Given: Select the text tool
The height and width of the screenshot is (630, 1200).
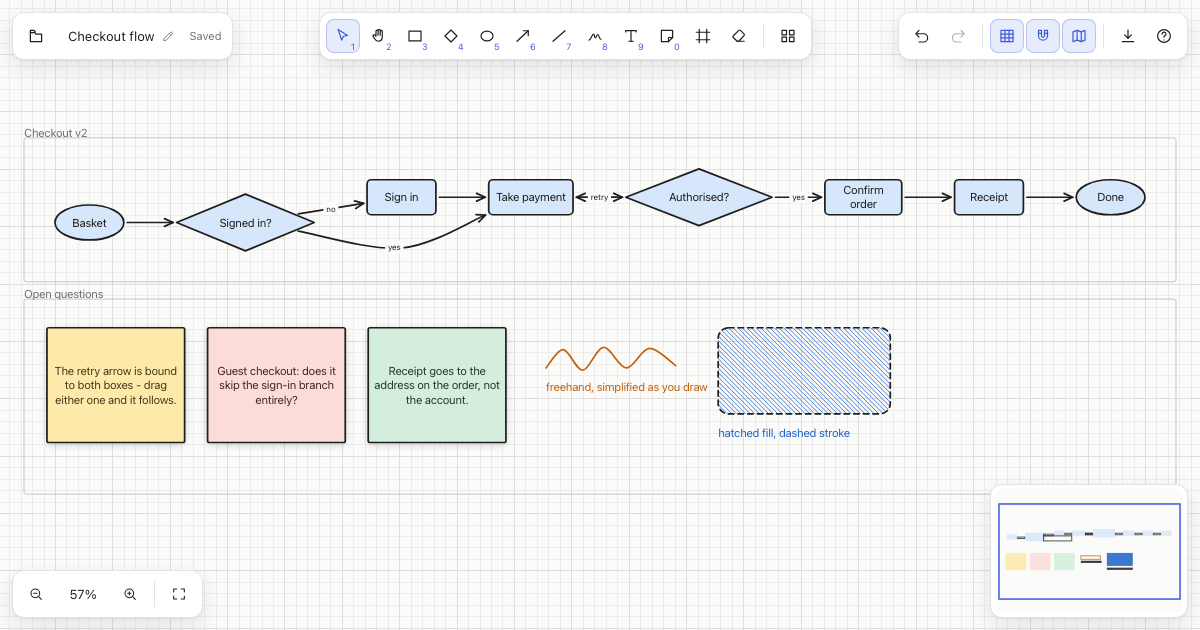Looking at the screenshot, I should 631,36.
